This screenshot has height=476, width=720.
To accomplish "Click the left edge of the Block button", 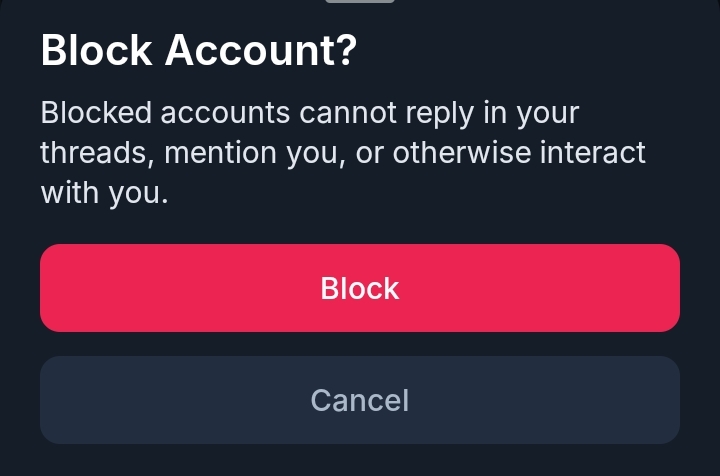I will pyautogui.click(x=62, y=288).
